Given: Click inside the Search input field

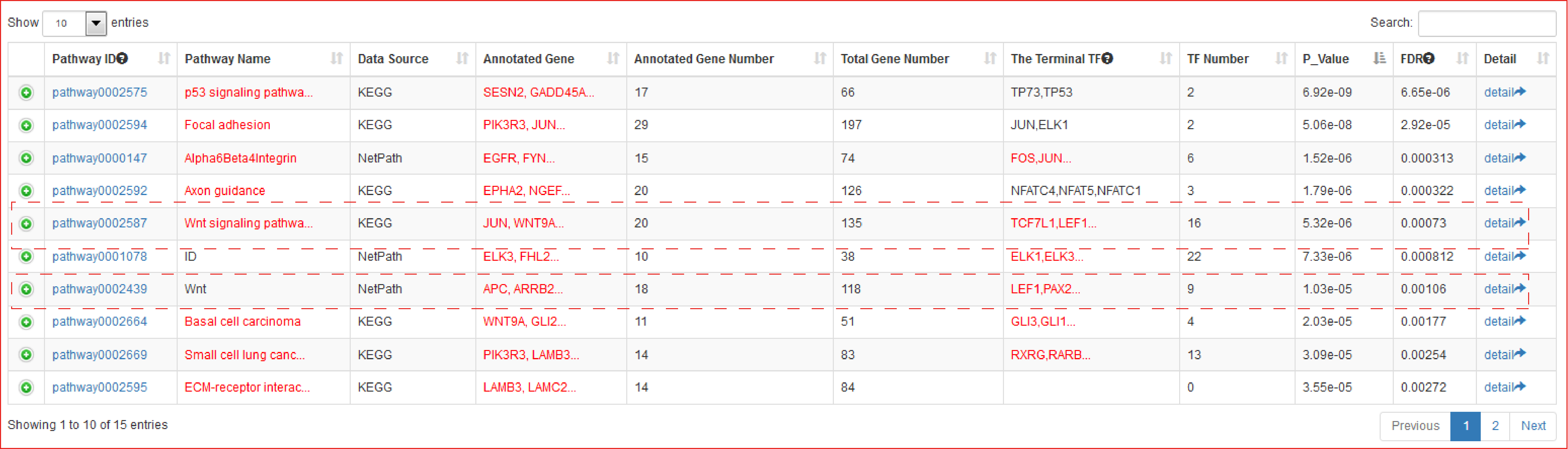Looking at the screenshot, I should click(x=1487, y=23).
